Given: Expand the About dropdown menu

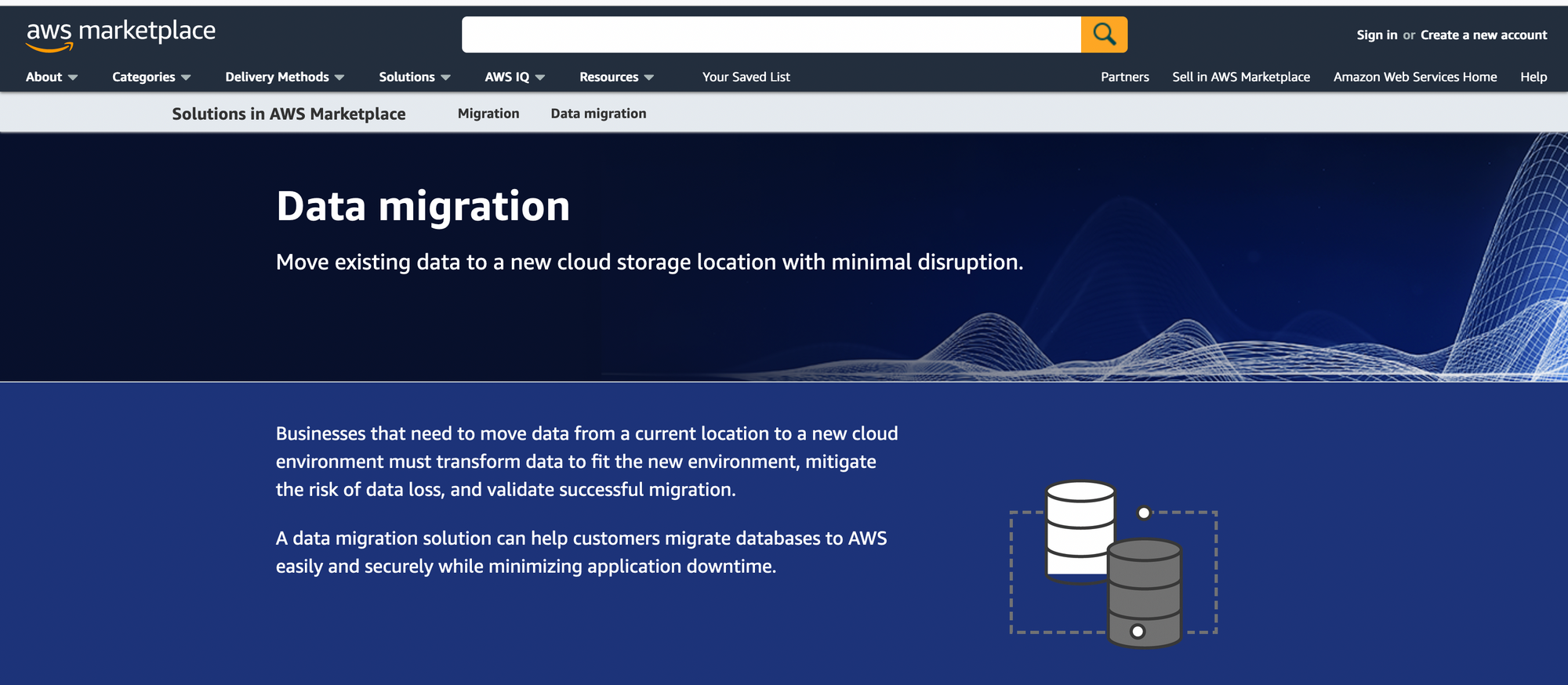Looking at the screenshot, I should click(51, 77).
